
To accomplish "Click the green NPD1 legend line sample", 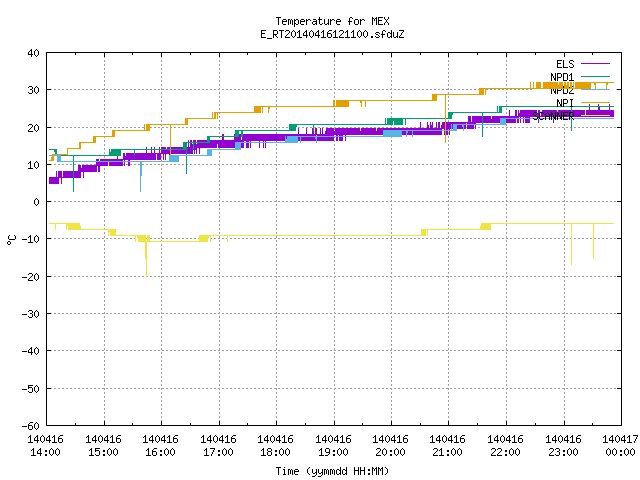I will [596, 76].
